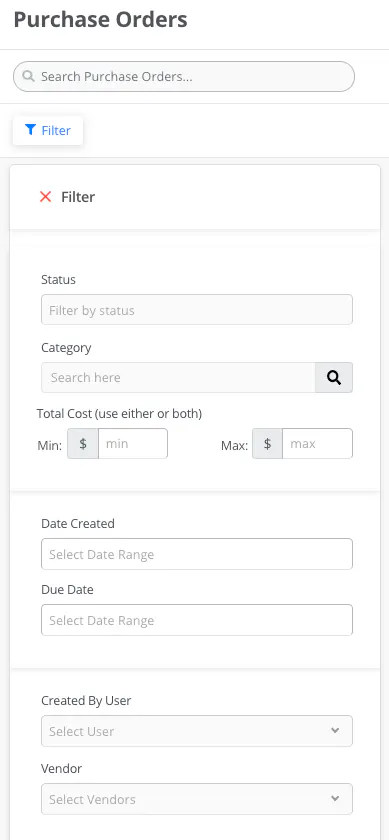Screen dimensions: 389x840
Task: Click the max total cost input
Action: (317, 444)
